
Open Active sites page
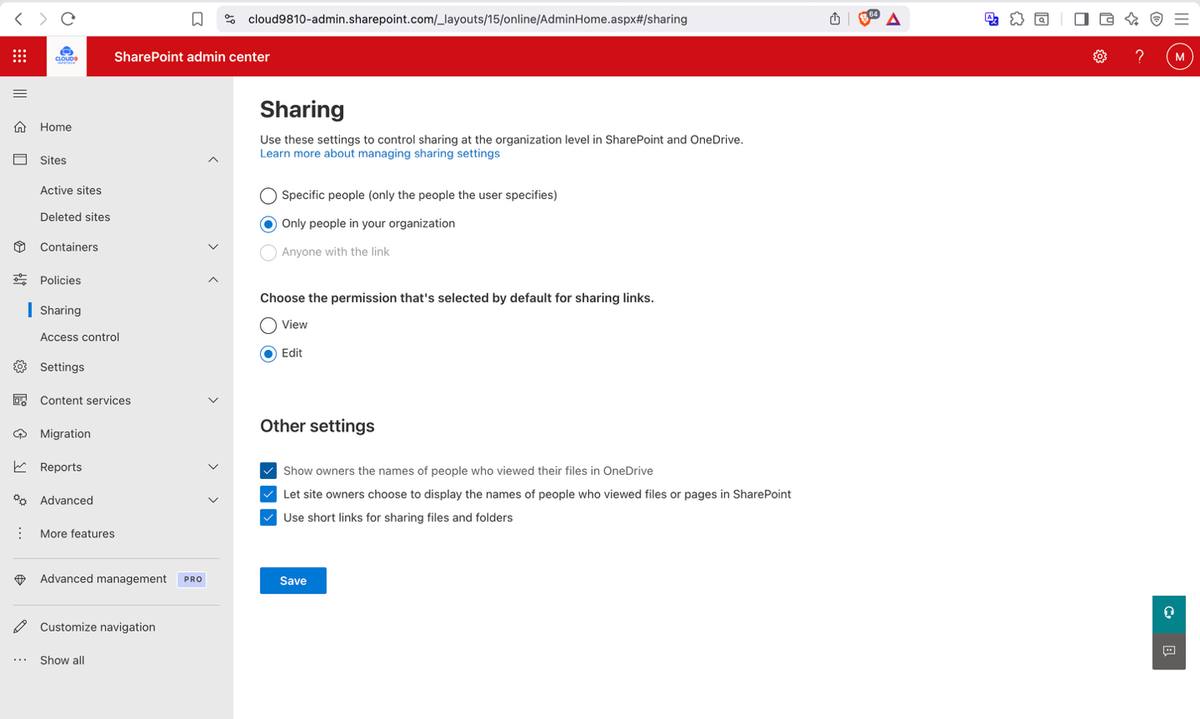coord(71,190)
